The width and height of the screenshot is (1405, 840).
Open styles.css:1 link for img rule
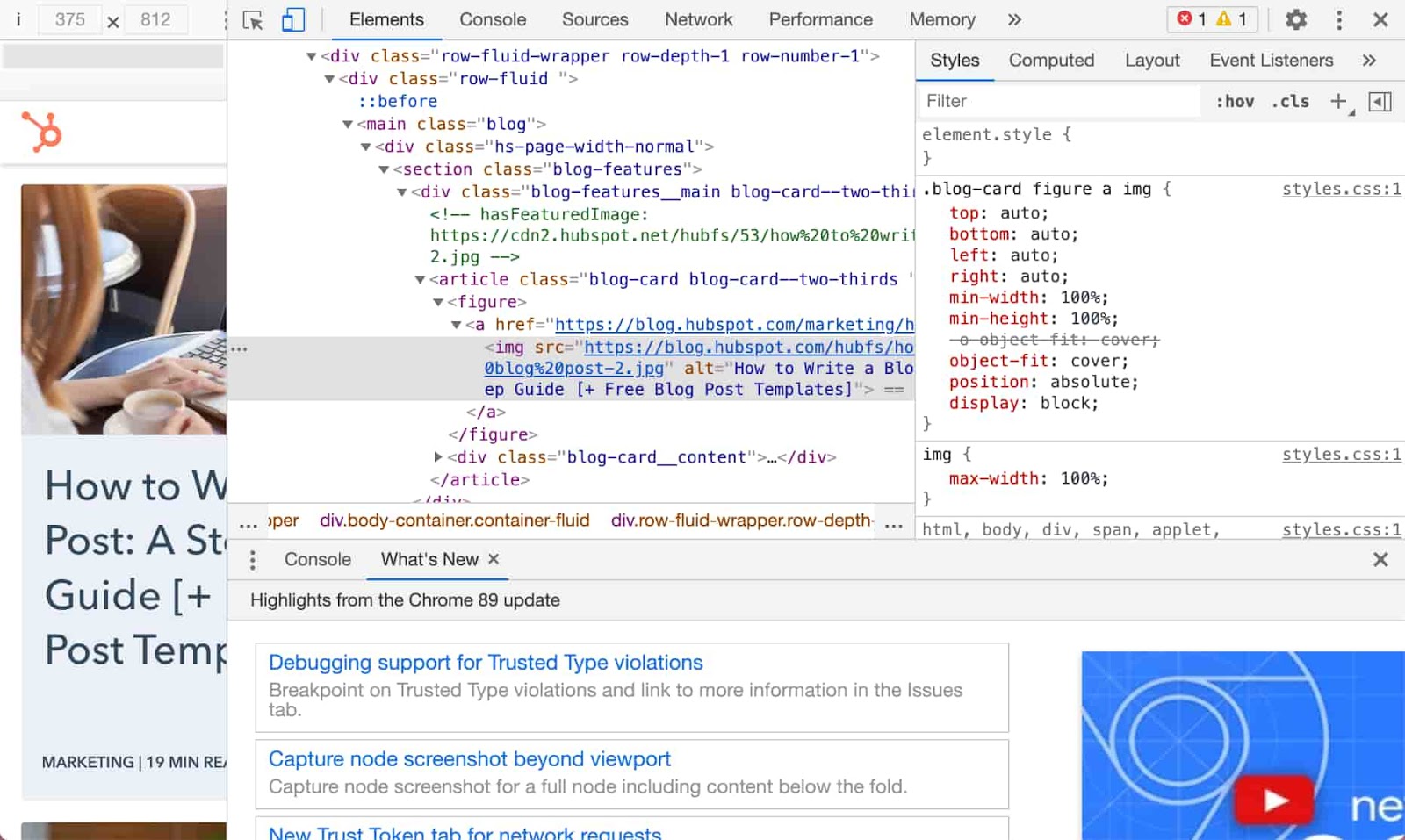1341,454
